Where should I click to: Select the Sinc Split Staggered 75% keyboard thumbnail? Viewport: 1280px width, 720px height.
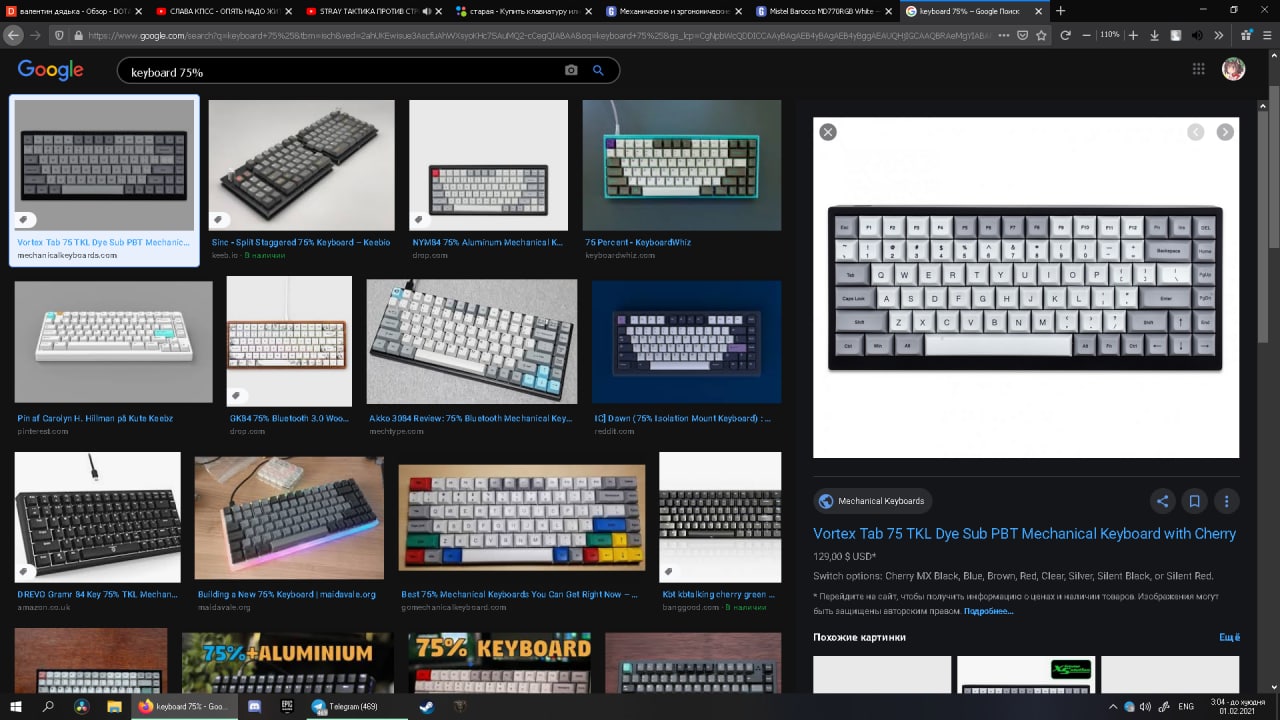pos(302,165)
